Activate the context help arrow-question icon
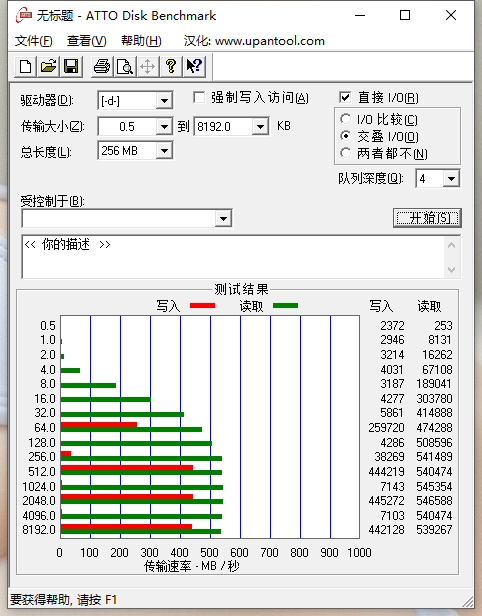 click(x=194, y=66)
